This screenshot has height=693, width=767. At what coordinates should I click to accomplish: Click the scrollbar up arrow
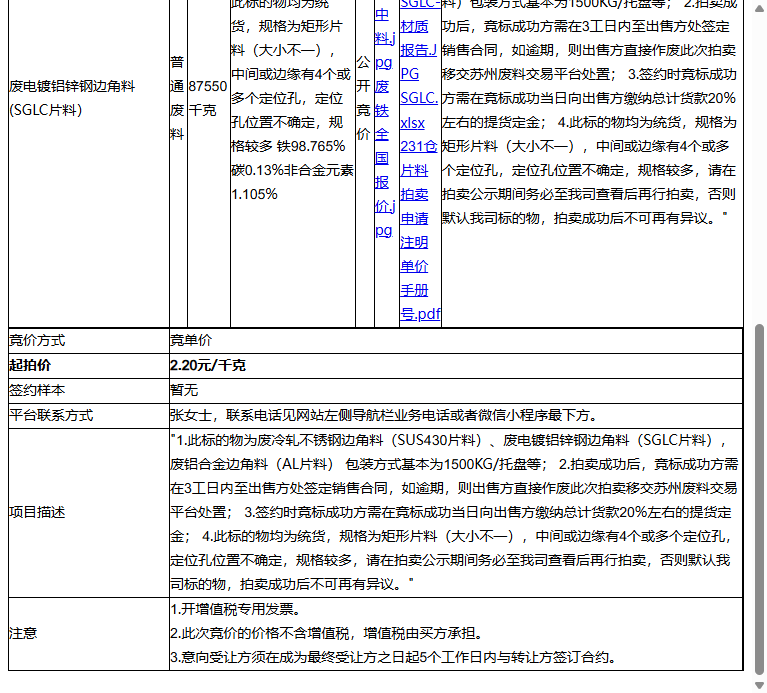tap(759, 7)
